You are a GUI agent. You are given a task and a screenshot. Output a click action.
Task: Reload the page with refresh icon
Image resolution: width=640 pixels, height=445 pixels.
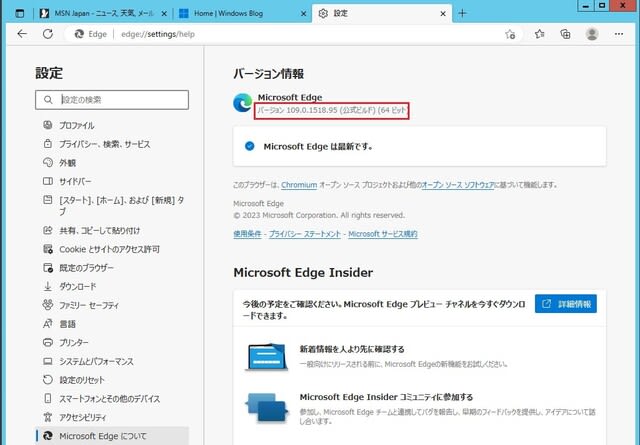[48, 34]
